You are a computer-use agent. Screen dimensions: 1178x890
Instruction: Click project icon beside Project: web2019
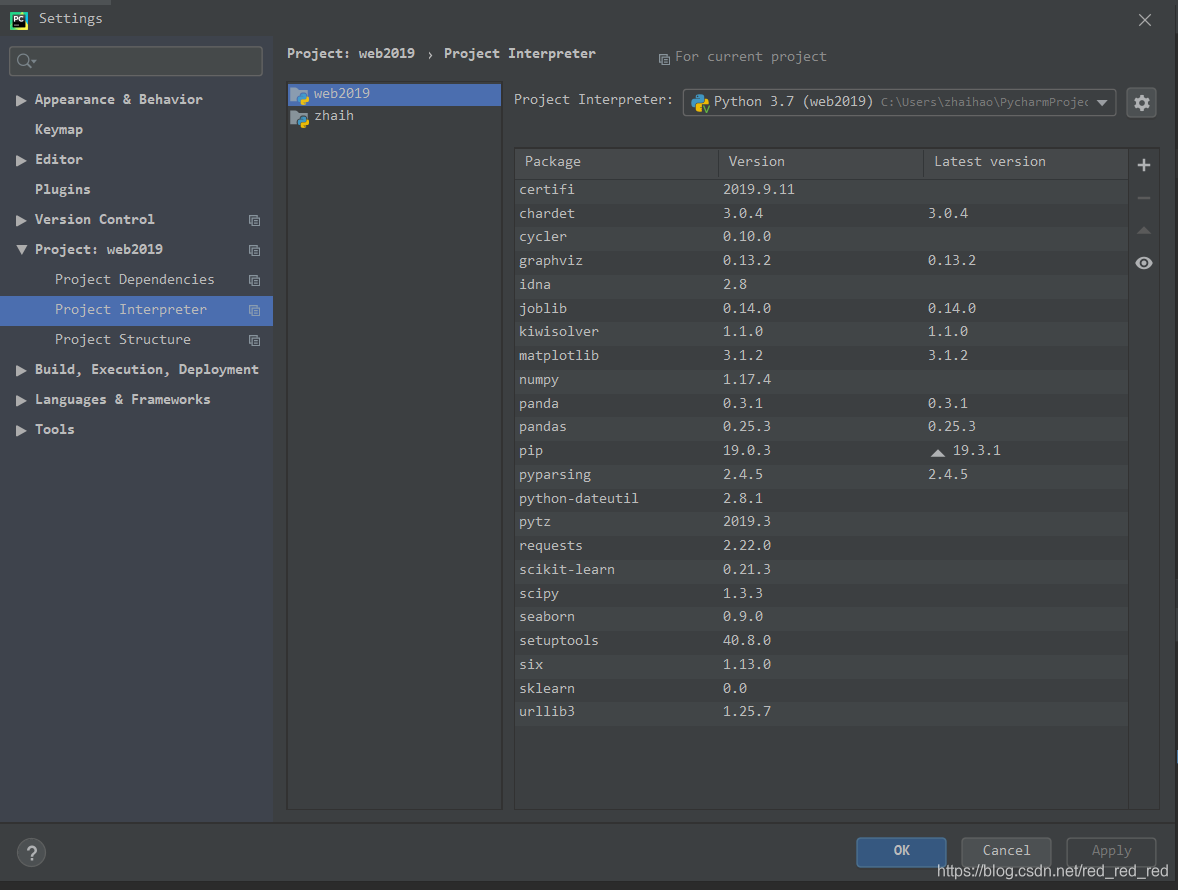pyautogui.click(x=255, y=250)
